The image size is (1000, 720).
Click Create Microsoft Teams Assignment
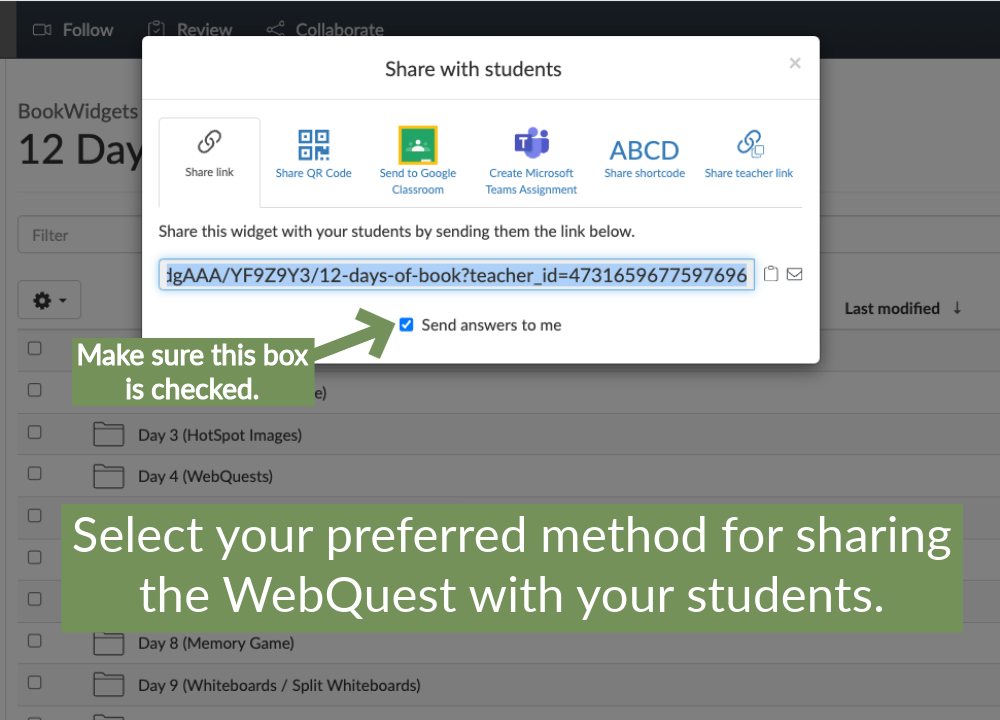(x=531, y=155)
